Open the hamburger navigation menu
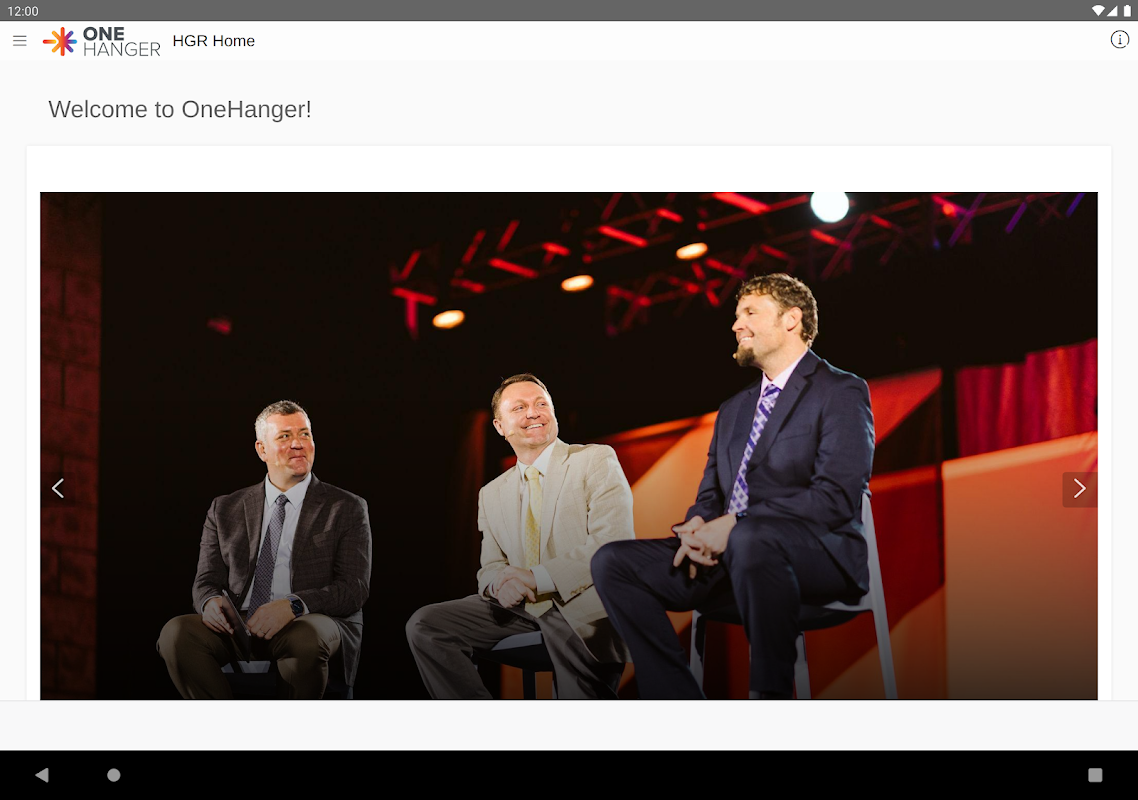1138x800 pixels. click(x=20, y=41)
